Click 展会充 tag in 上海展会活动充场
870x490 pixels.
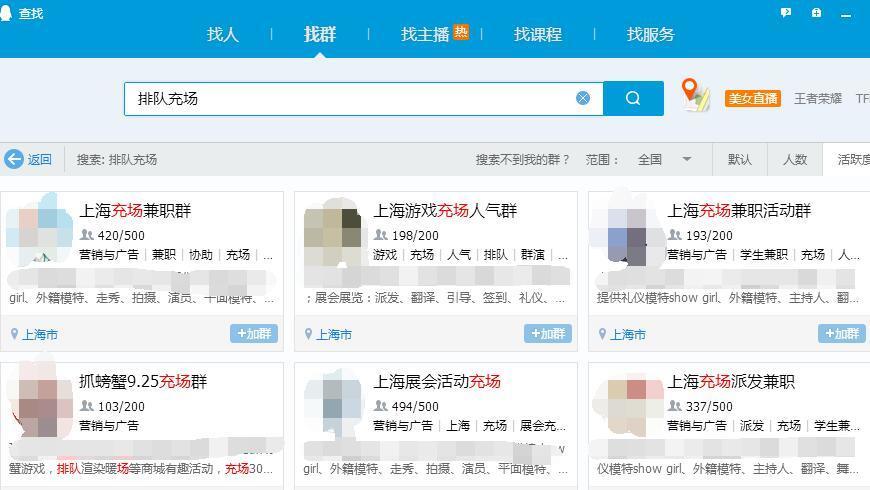542,426
